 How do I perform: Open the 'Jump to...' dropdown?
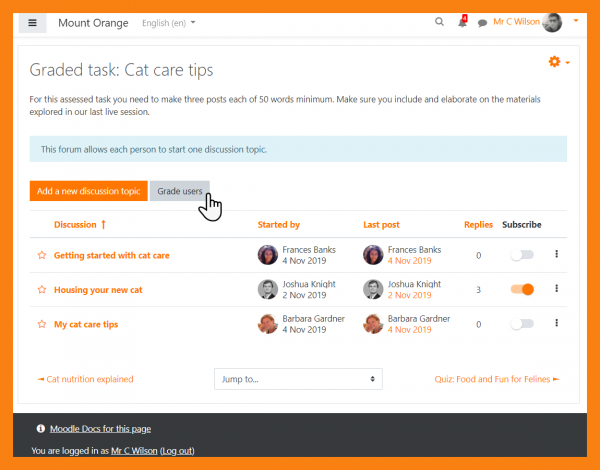click(x=298, y=379)
